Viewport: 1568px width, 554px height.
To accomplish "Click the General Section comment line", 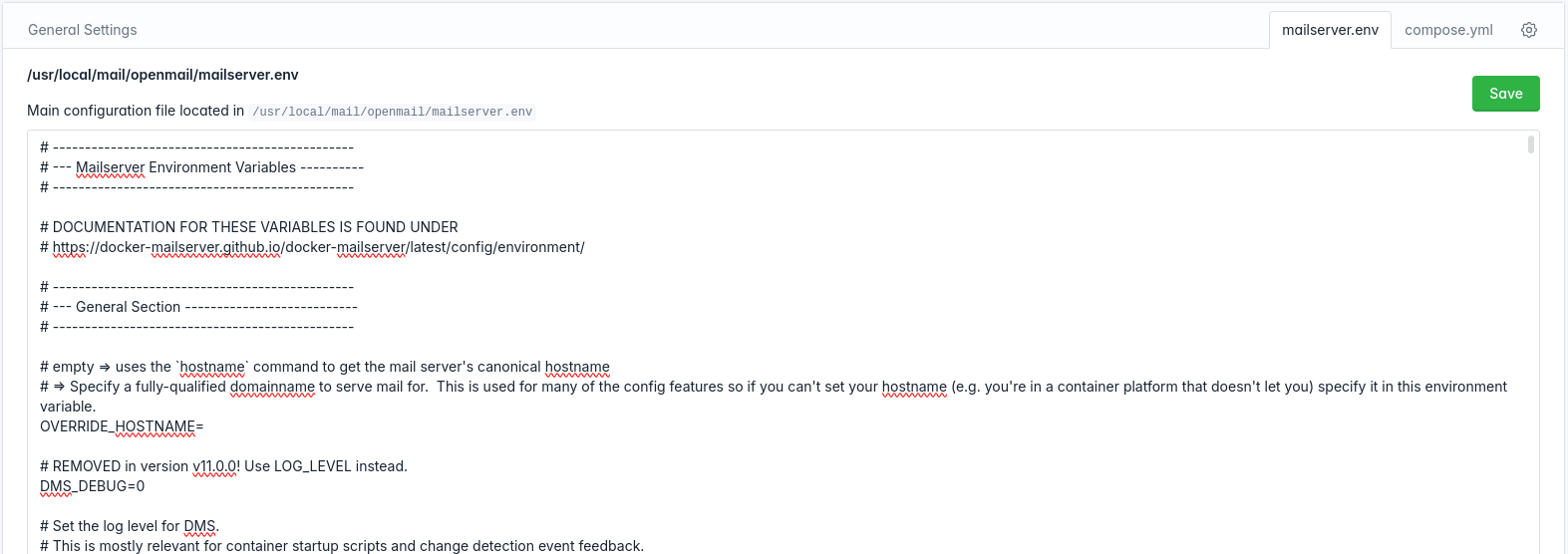I will 198,307.
